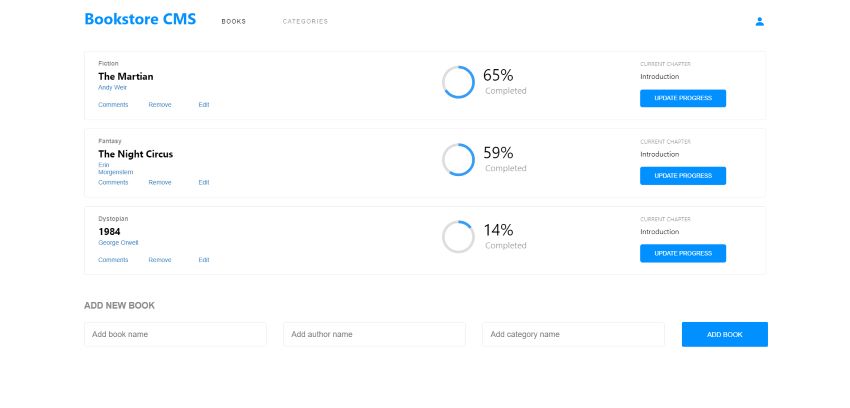Image resolution: width=850 pixels, height=408 pixels.
Task: Remove The Martian from the list
Action: tap(160, 105)
